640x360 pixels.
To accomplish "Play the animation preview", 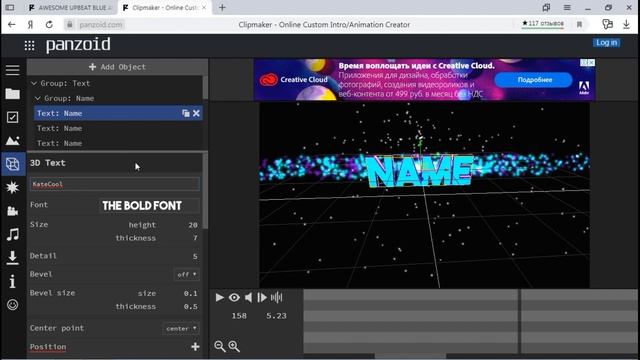I will (x=220, y=298).
